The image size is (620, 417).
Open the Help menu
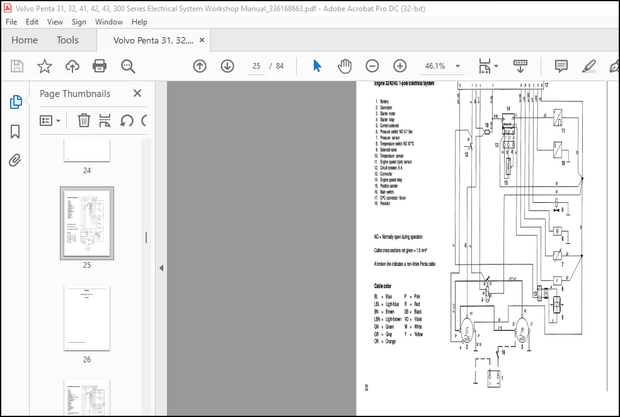point(139,22)
